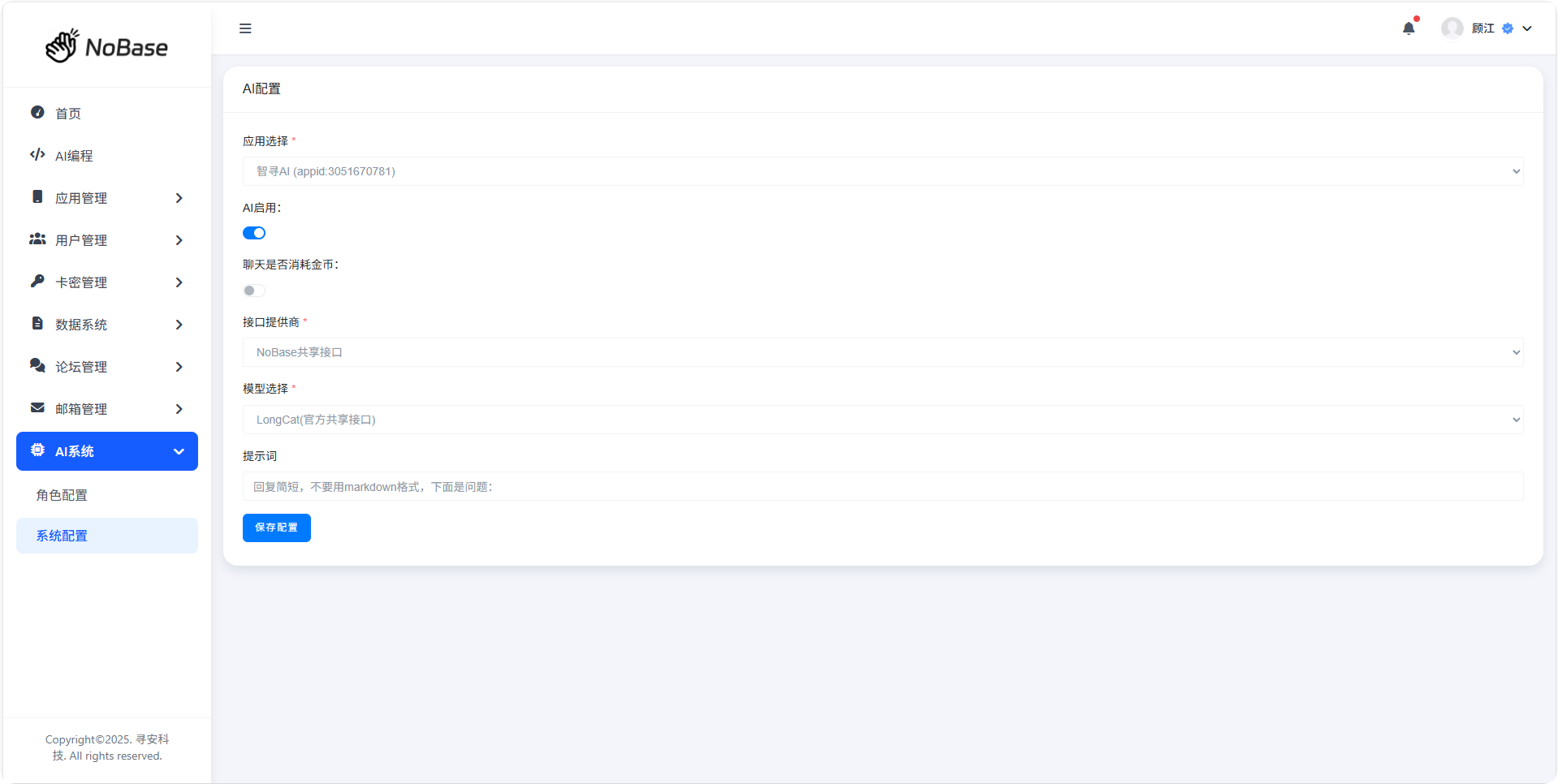Open the notification bell
1558x784 pixels.
pyautogui.click(x=1409, y=28)
